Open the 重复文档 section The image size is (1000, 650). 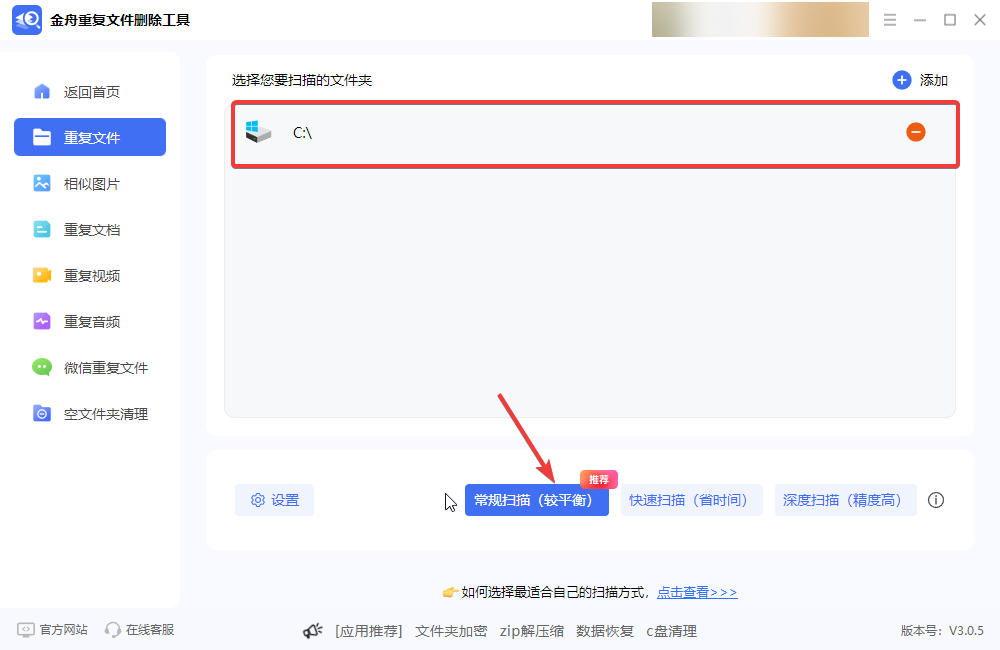click(x=90, y=230)
